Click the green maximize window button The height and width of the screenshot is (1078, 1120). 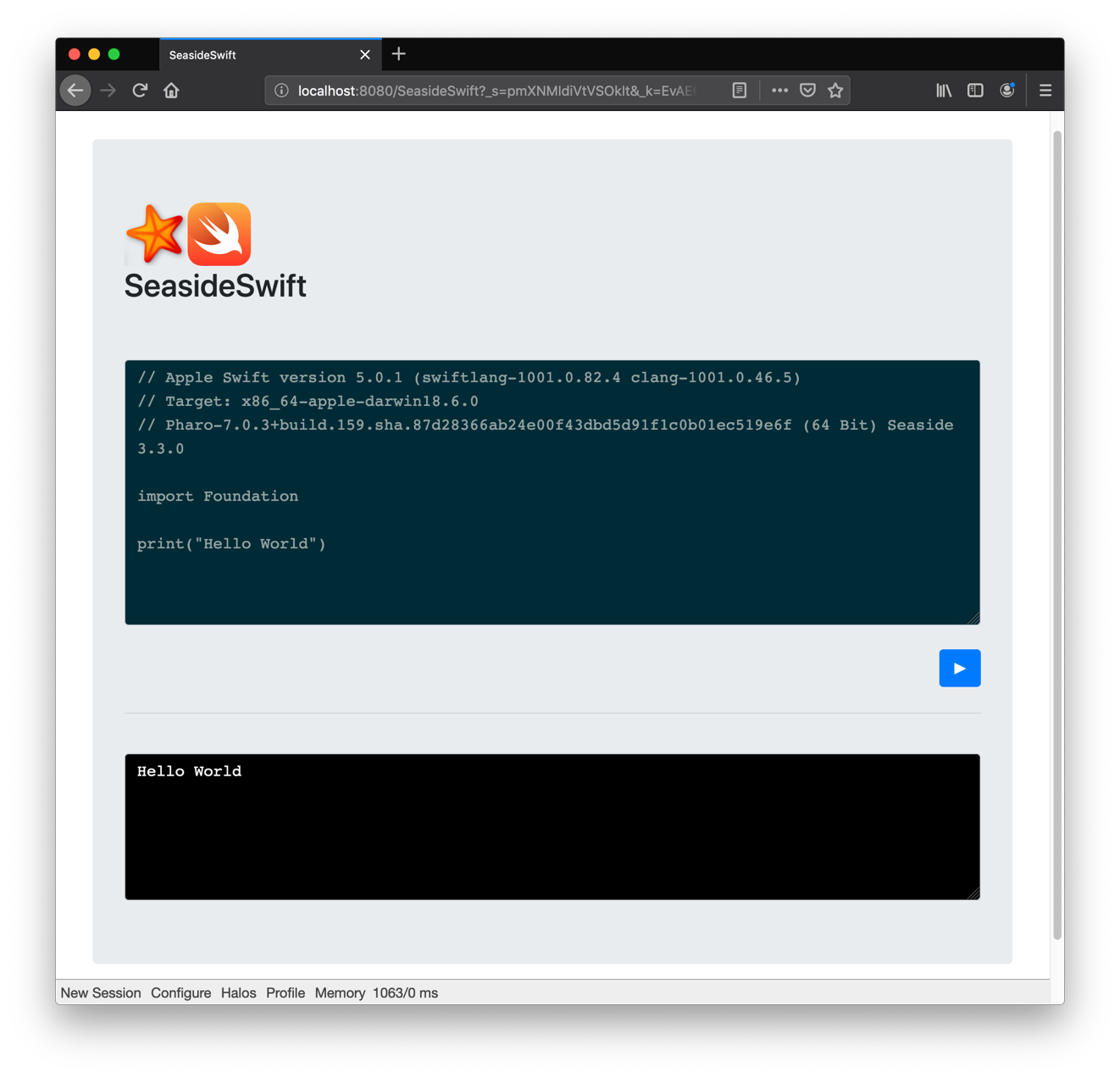114,54
